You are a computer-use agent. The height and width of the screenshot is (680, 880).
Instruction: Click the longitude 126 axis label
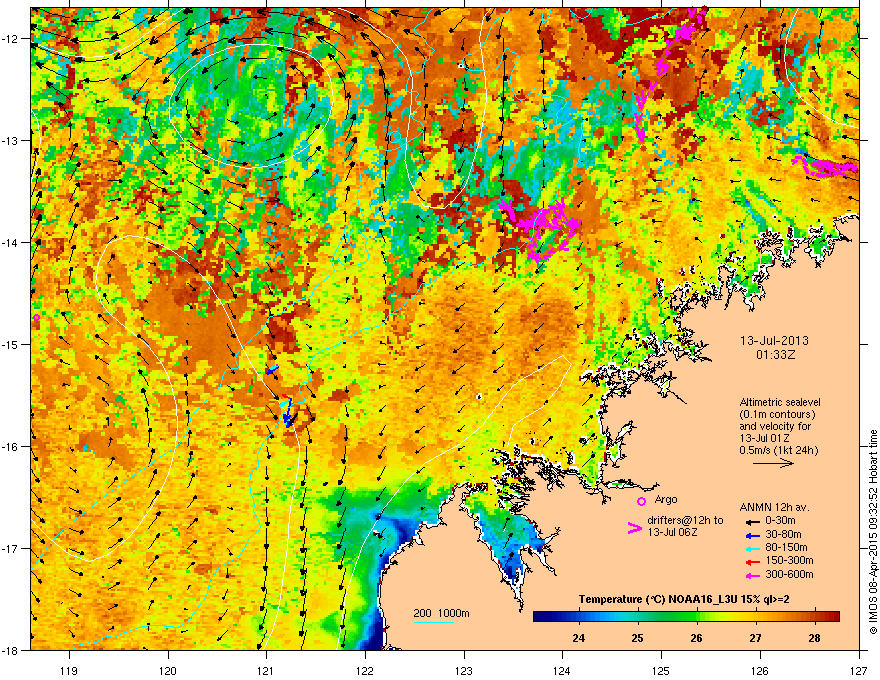point(760,670)
